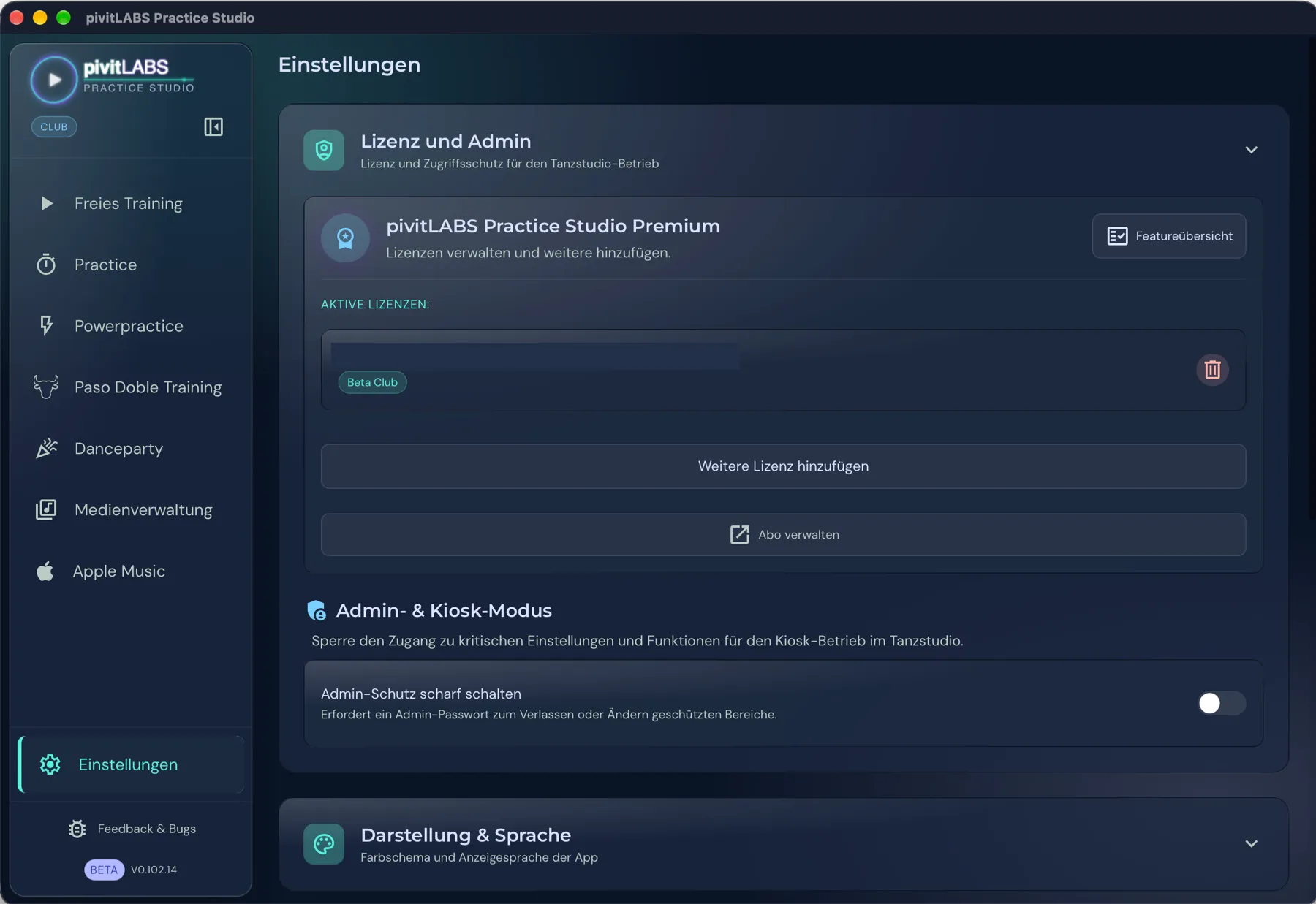Click the Practice stopwatch icon
The image size is (1316, 904).
[x=46, y=264]
